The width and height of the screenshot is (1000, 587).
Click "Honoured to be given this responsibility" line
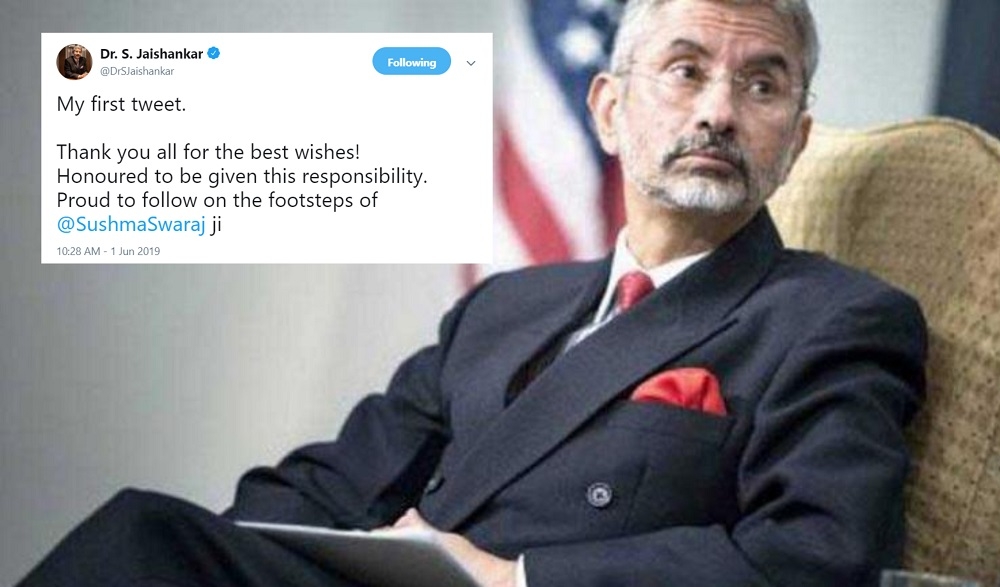pyautogui.click(x=242, y=176)
